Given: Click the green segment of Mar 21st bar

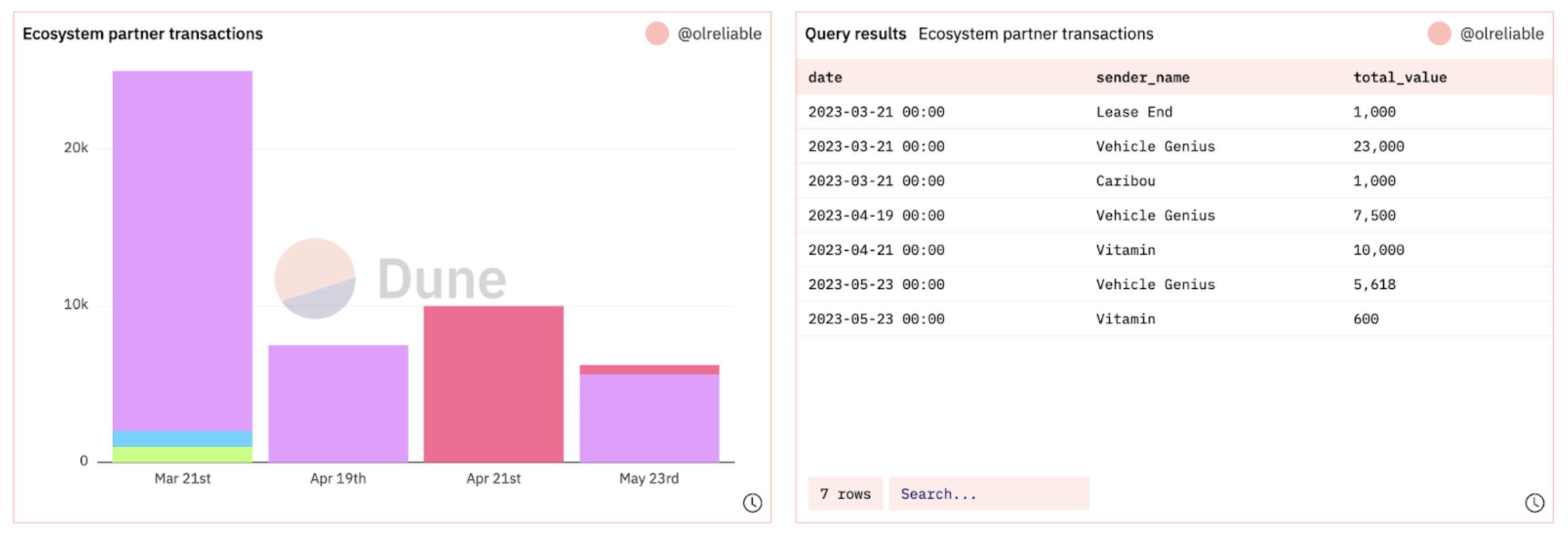Looking at the screenshot, I should point(182,454).
